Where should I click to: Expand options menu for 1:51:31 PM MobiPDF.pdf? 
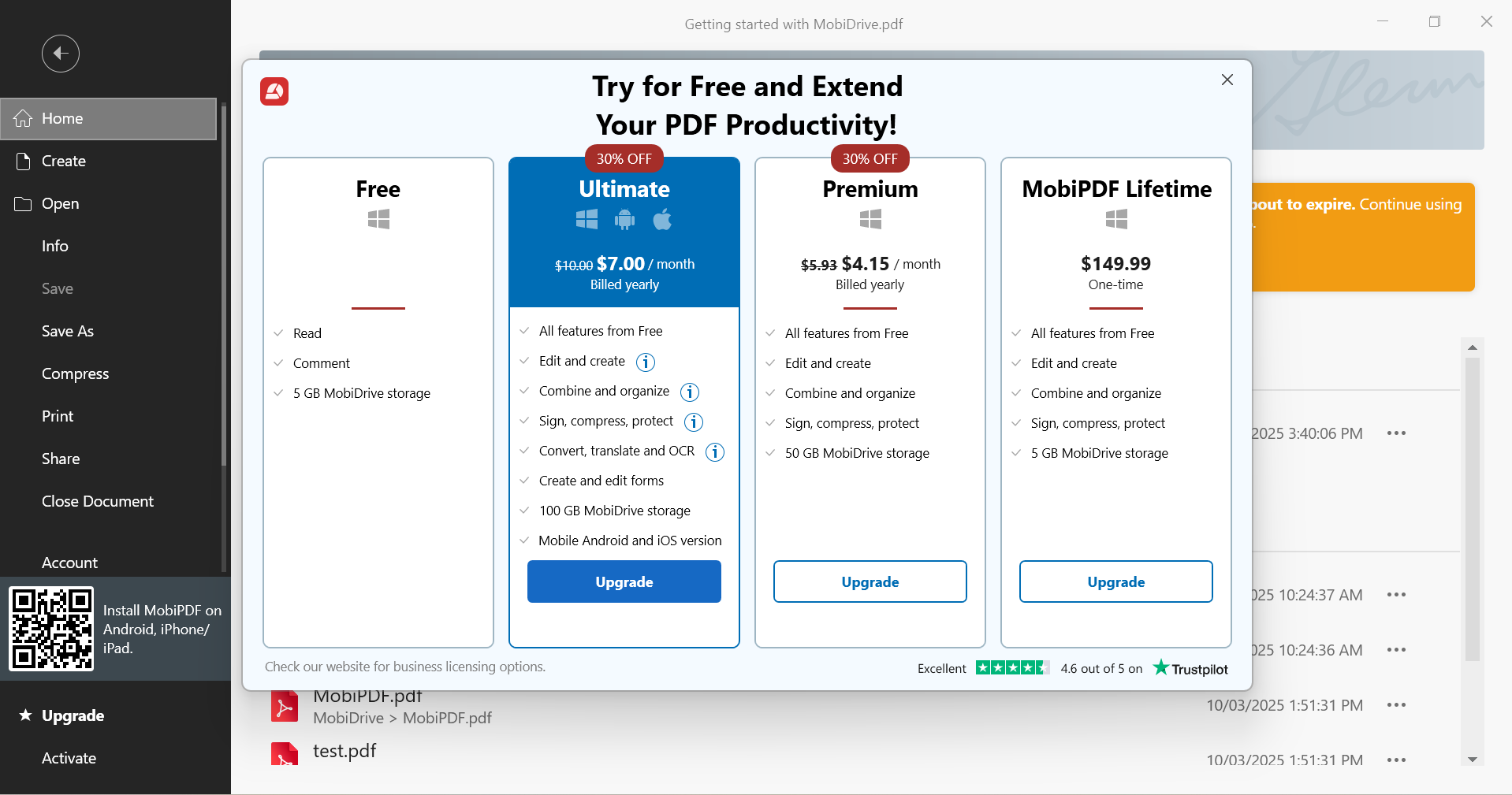tap(1396, 705)
